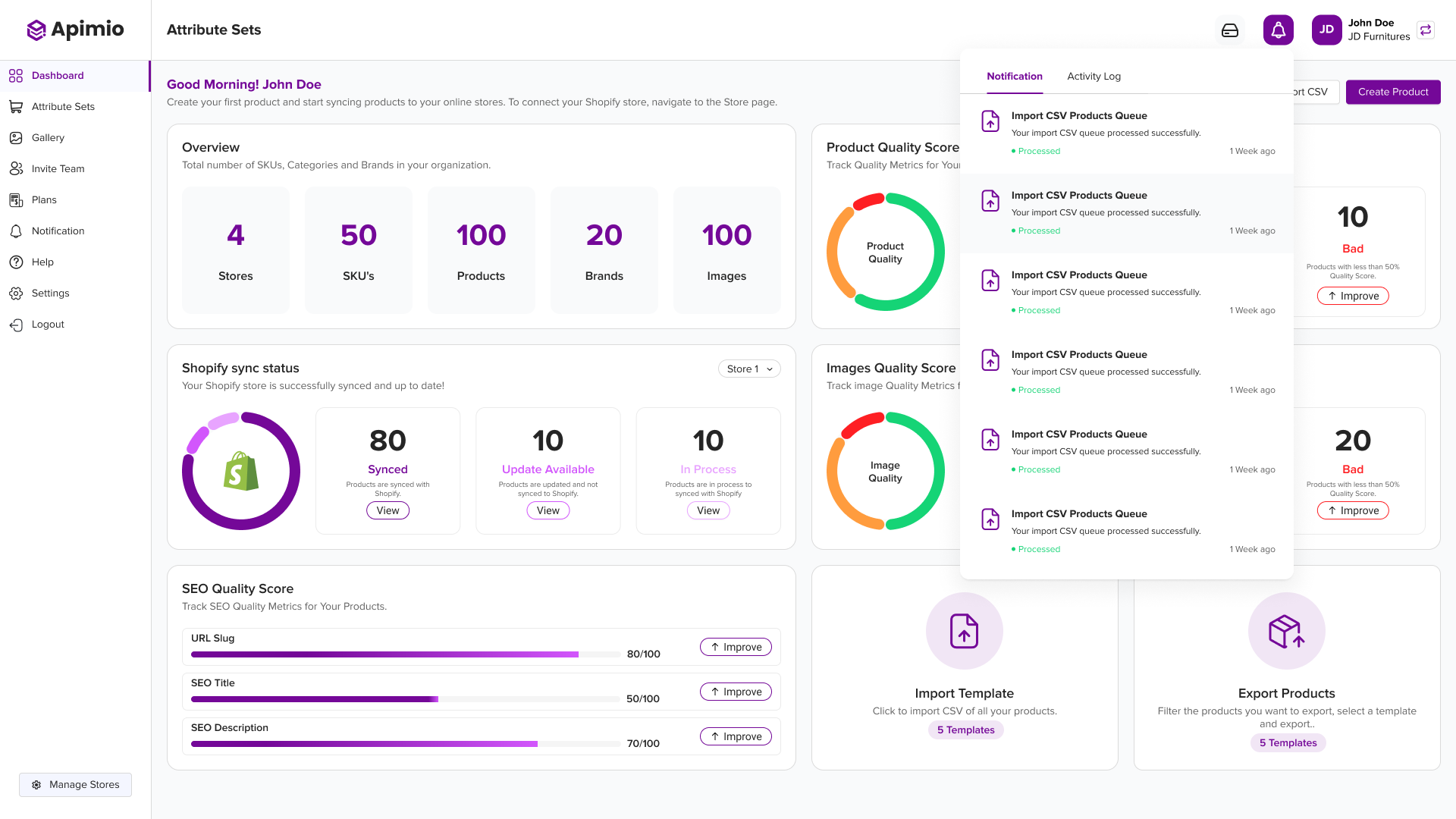Click the Image Quality donut chart
This screenshot has height=819, width=1456.
(x=885, y=471)
